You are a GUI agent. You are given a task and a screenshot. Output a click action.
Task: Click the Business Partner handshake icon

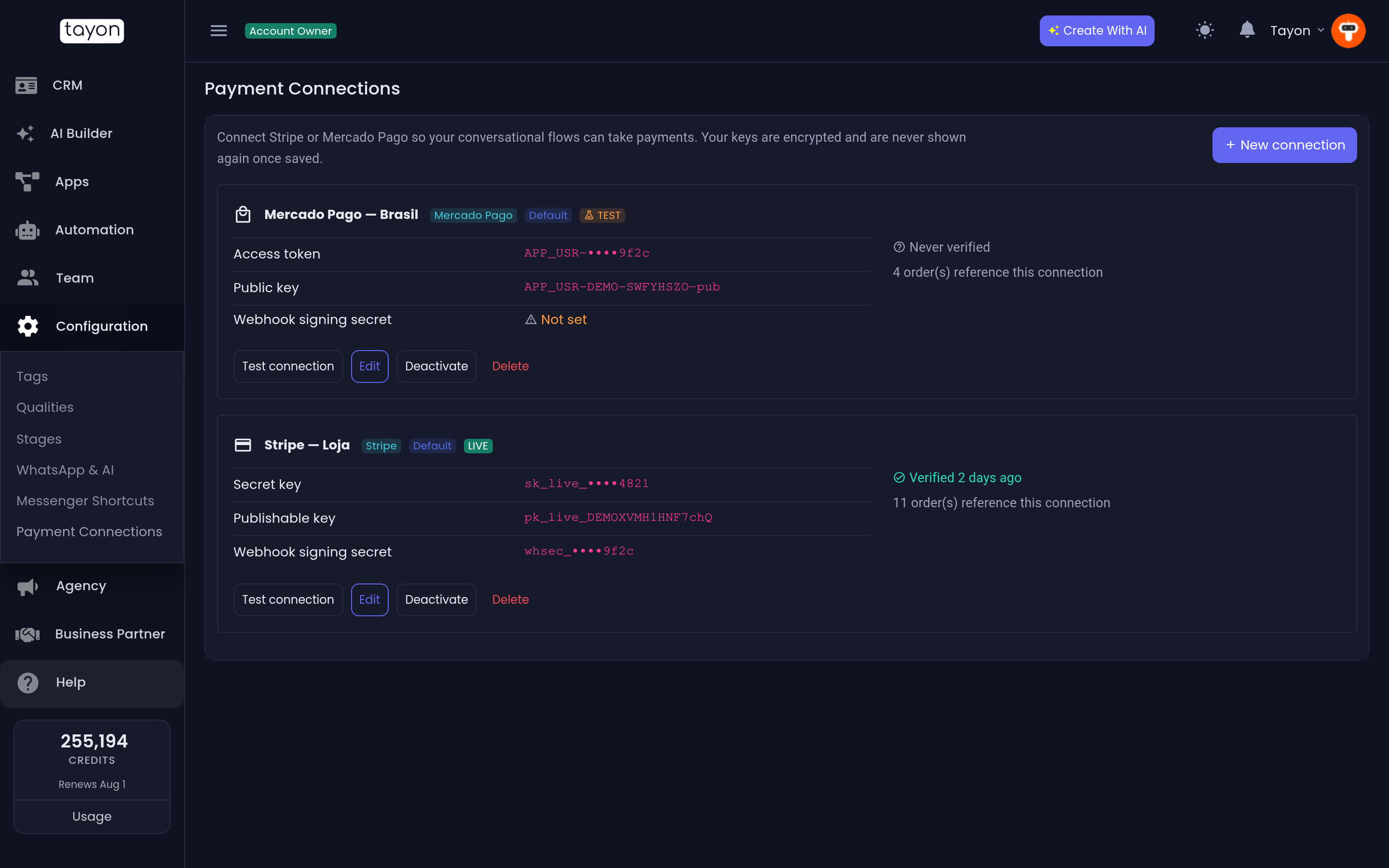[x=27, y=634]
